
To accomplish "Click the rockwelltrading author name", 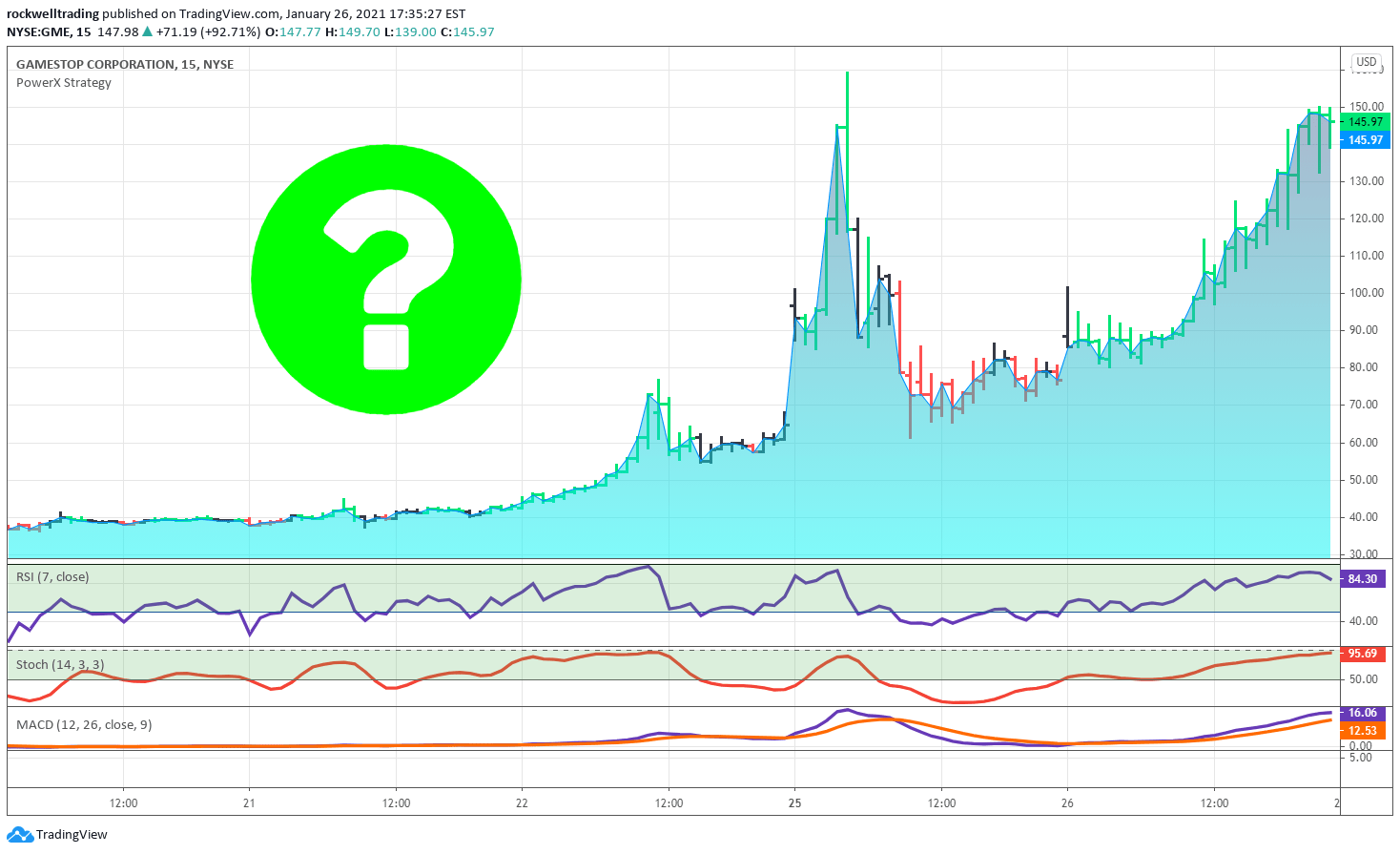I will [52, 14].
